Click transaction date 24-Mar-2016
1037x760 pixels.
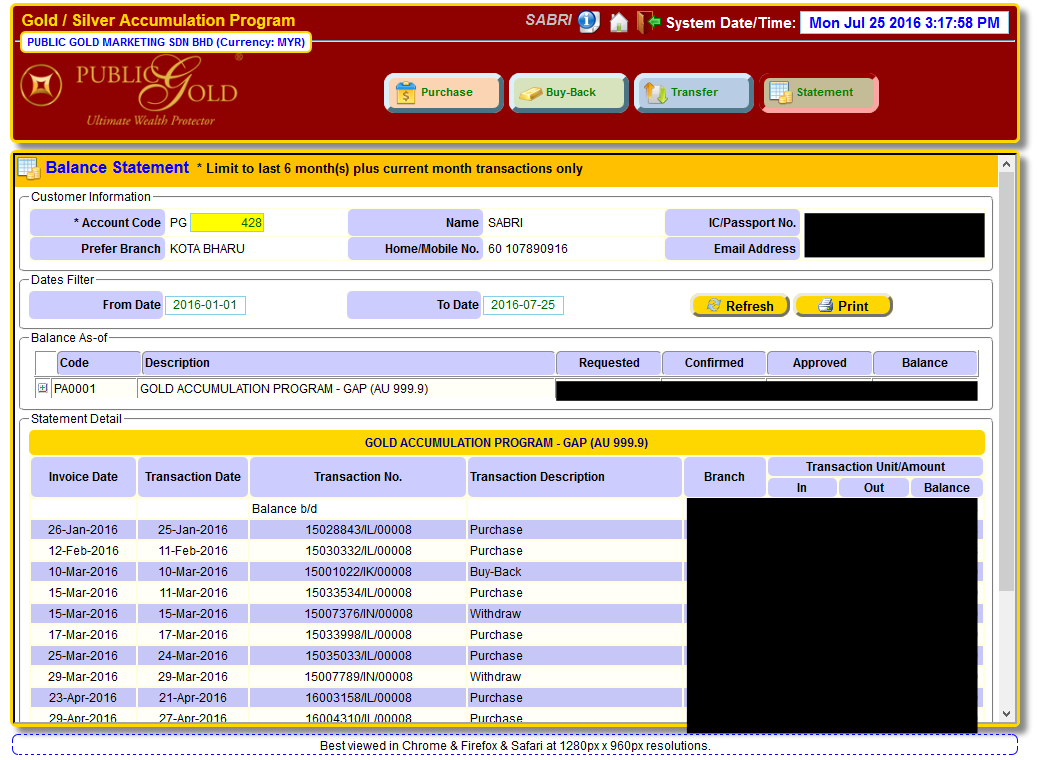tap(193, 656)
